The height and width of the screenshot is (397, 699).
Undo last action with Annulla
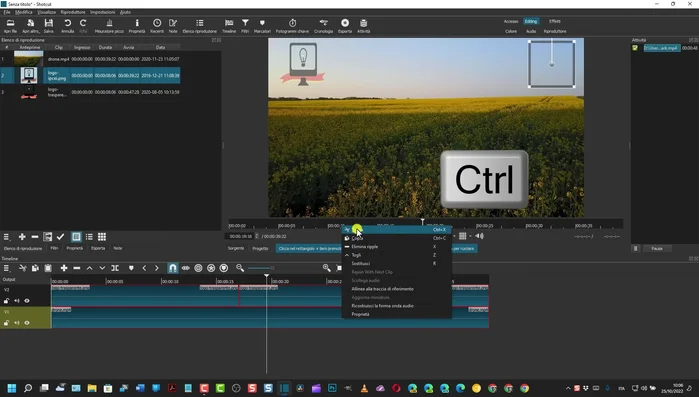point(67,26)
